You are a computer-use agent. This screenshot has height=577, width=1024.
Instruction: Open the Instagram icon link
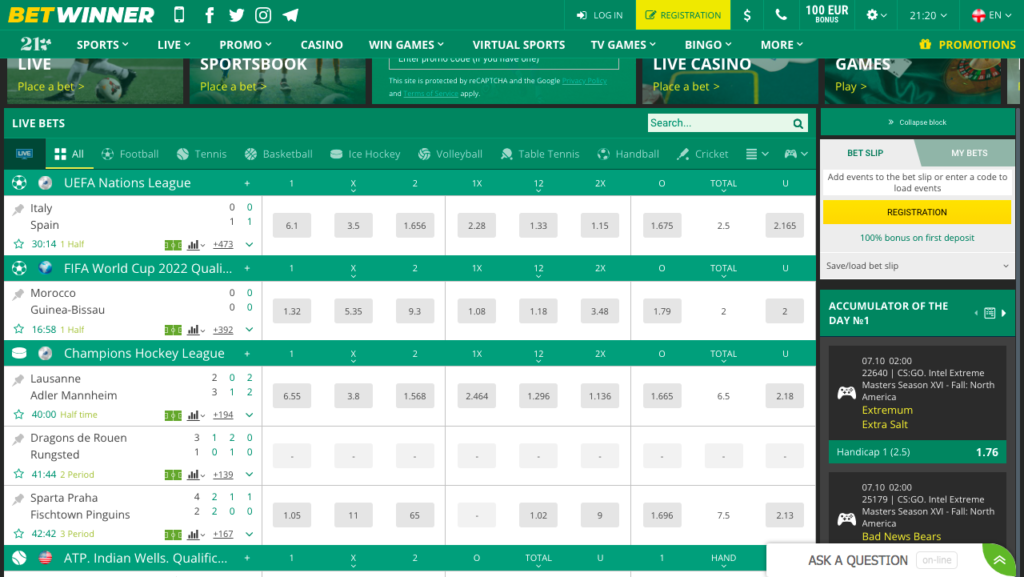tap(263, 15)
